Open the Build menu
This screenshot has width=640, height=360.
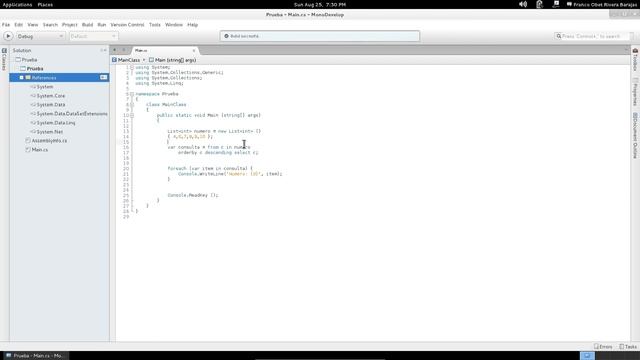87,25
